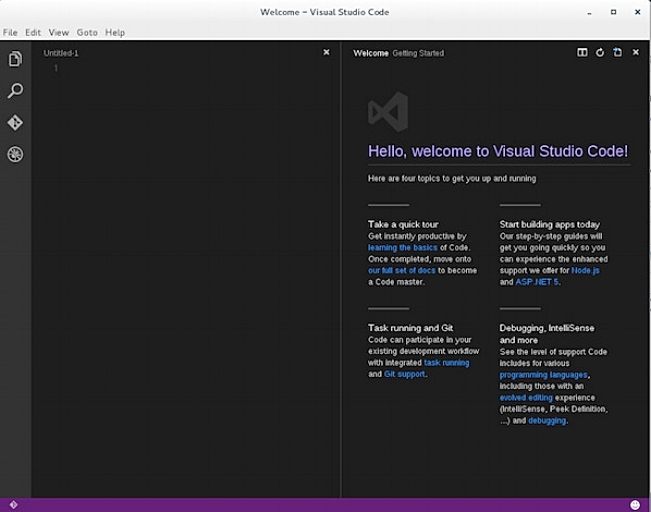Open the ASP.NET 5 link
Screen dimensions: 651x512
click(537, 282)
